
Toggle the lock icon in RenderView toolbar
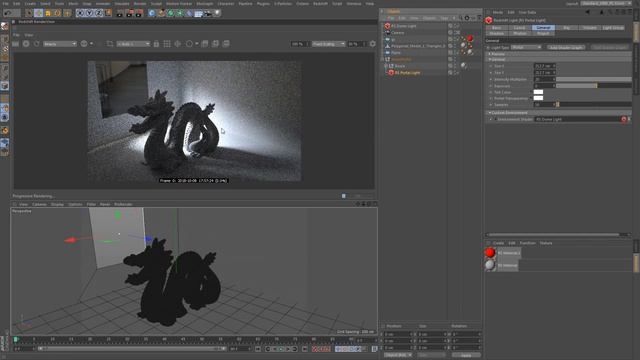[156, 44]
